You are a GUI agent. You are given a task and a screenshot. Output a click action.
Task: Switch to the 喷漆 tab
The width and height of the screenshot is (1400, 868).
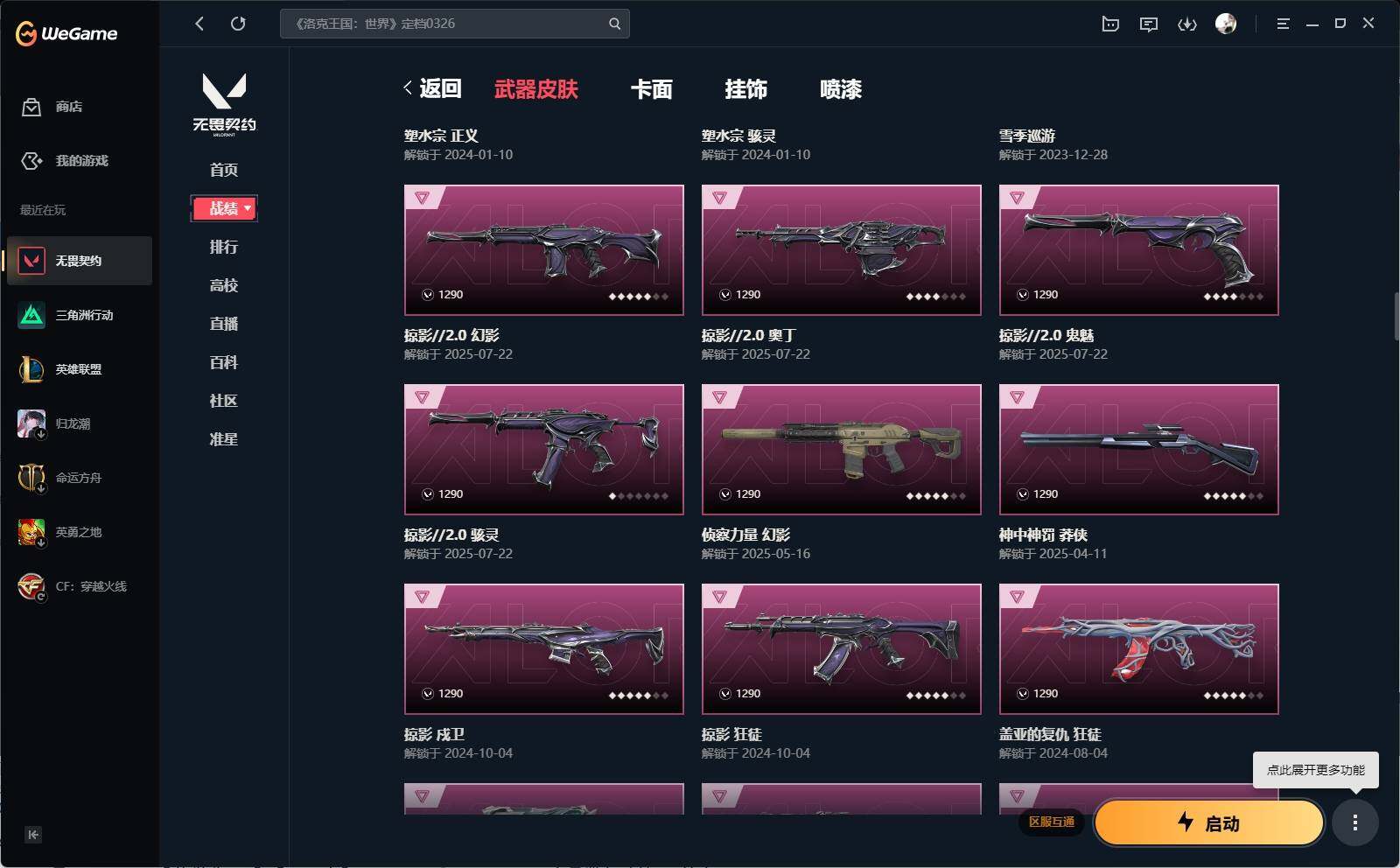point(841,89)
